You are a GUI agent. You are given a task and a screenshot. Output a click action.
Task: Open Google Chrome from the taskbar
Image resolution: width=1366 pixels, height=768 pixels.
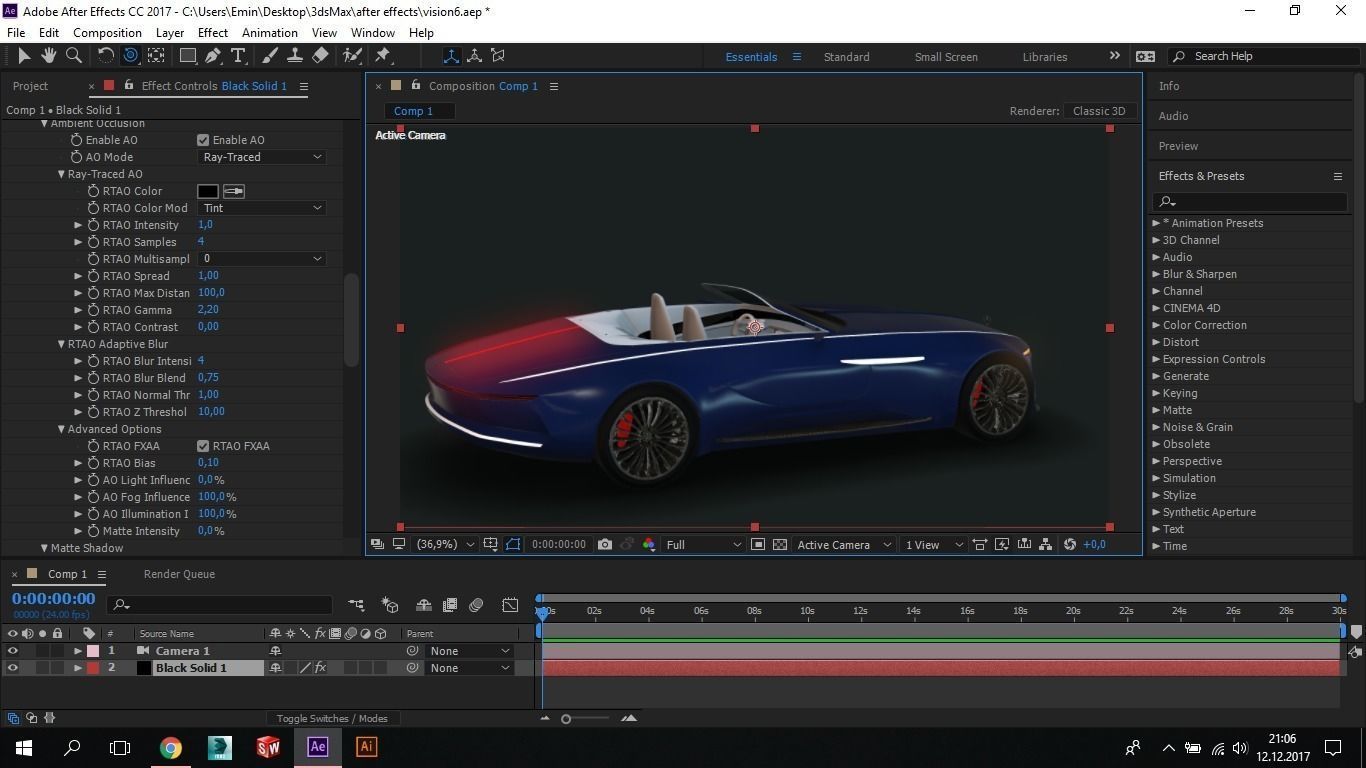171,747
